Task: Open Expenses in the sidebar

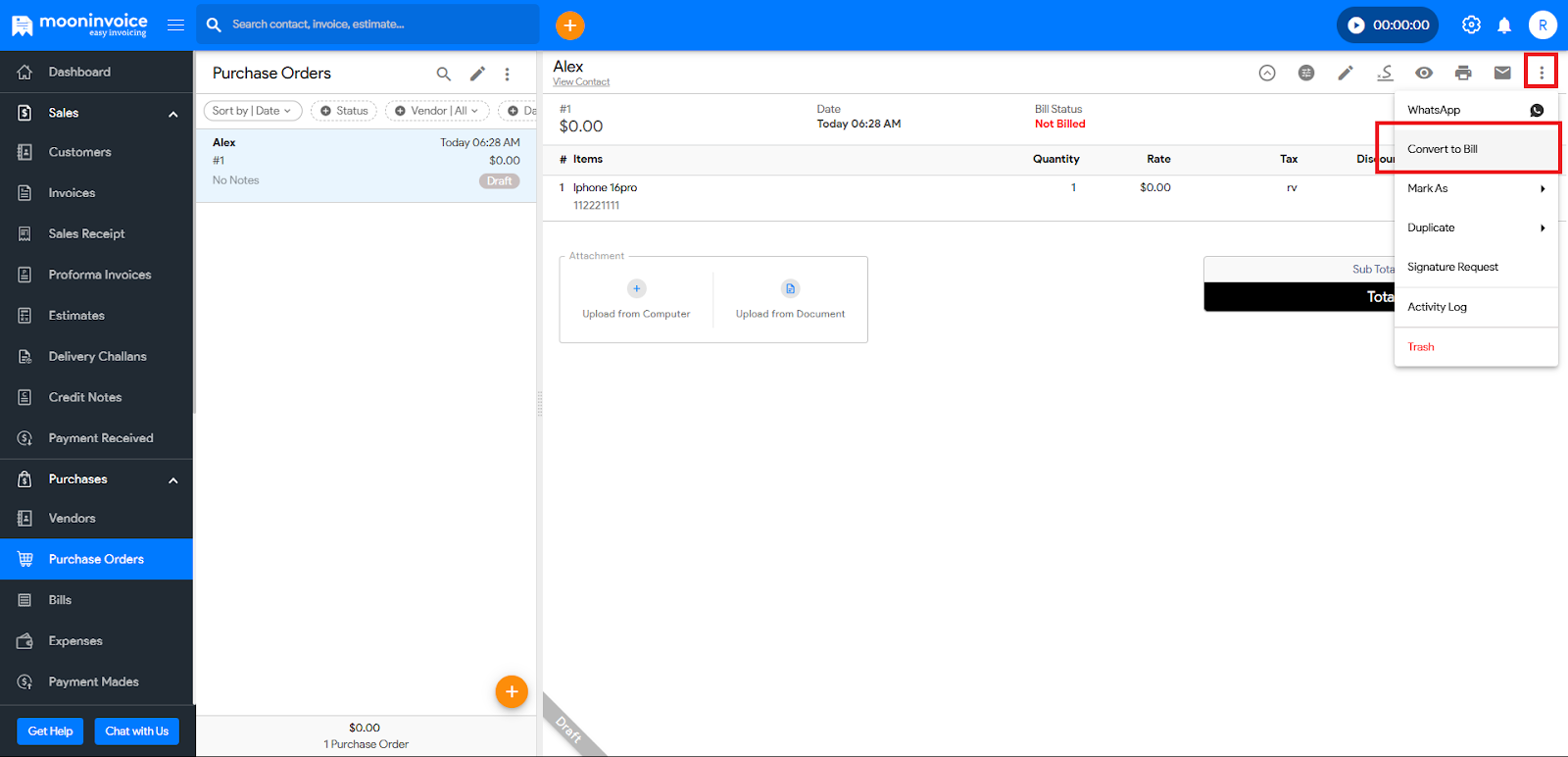Action: pos(96,641)
